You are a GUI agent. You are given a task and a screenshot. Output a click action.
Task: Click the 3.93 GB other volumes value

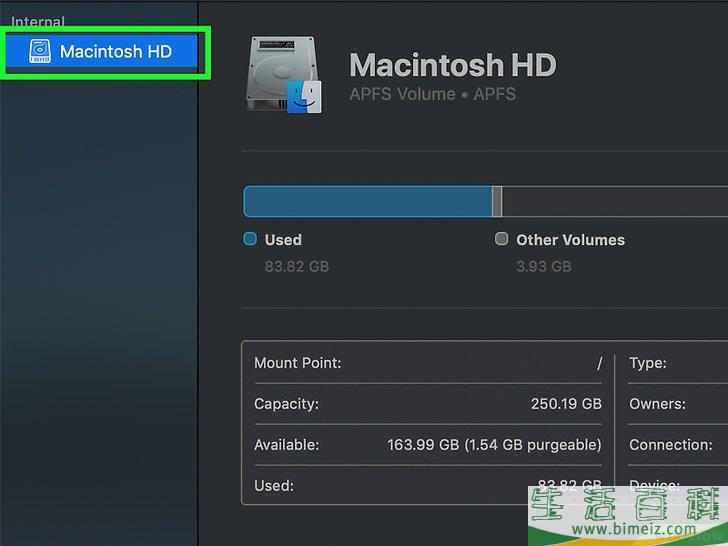[544, 266]
